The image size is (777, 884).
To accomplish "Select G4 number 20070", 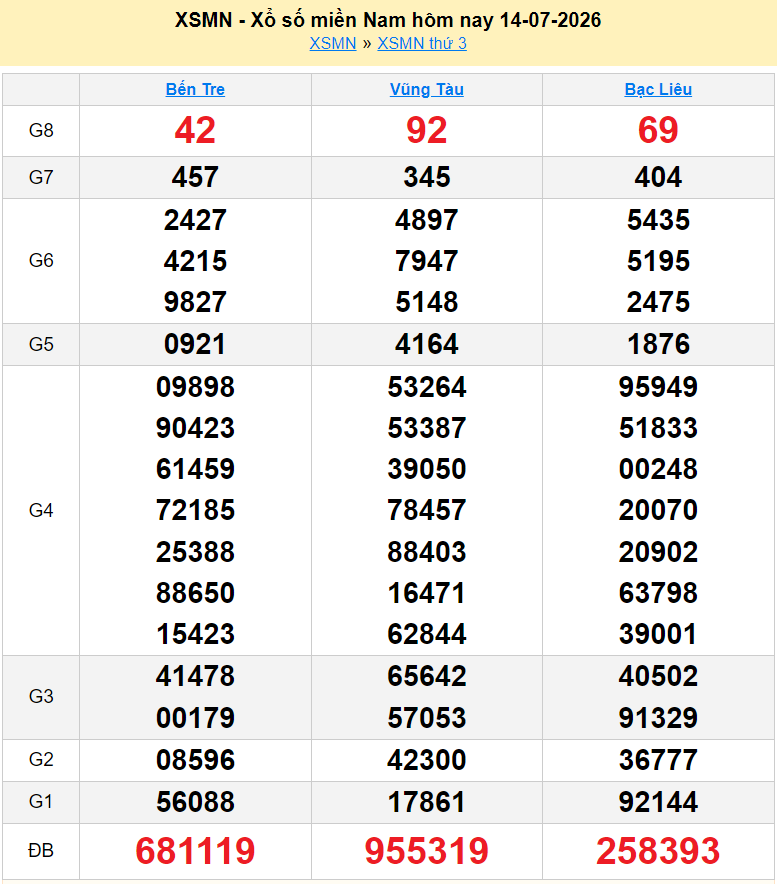I will 658,511.
